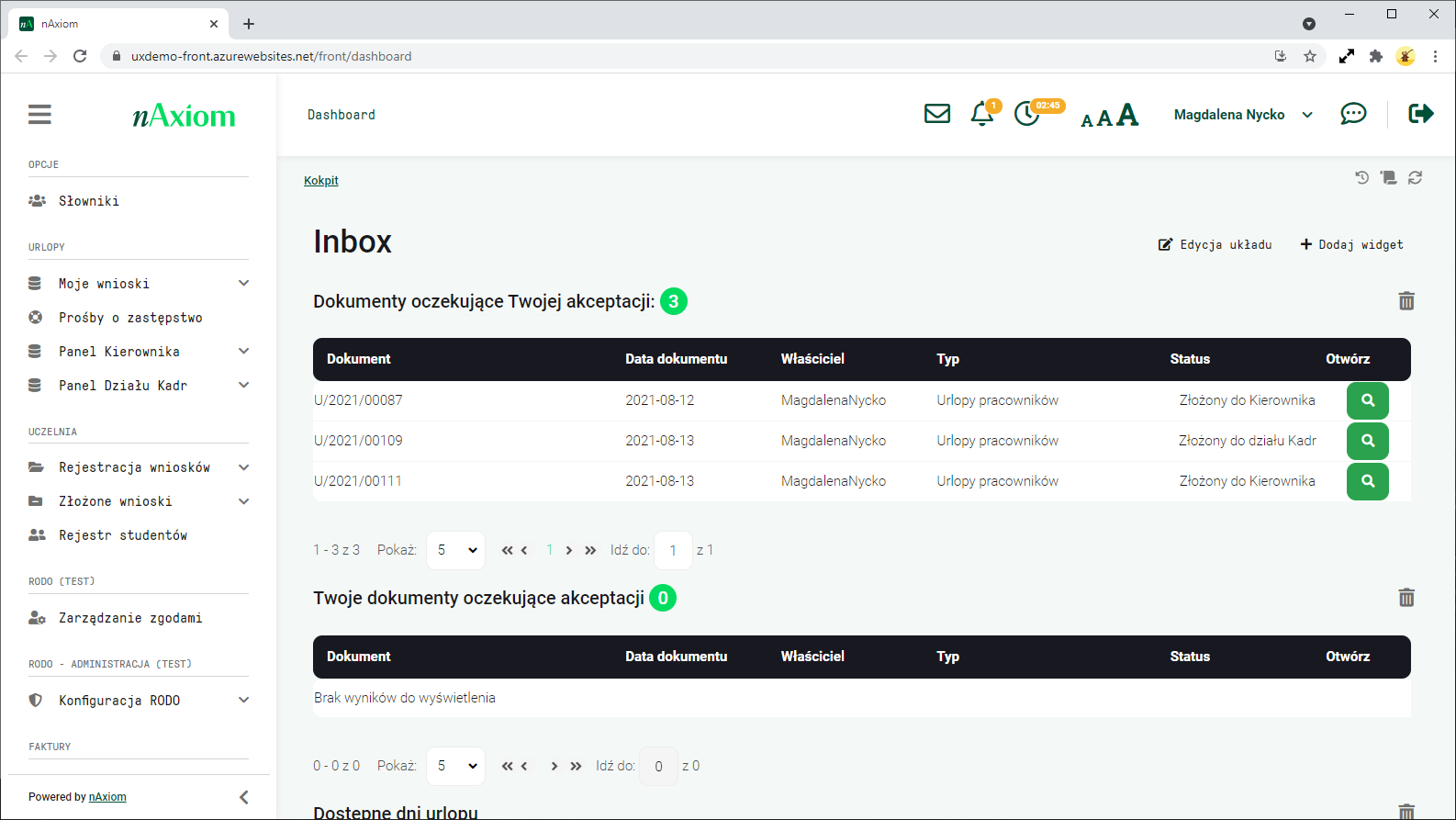Delete the 'Dokumenty oczekujące Twojej akceptacji' widget

point(1406,301)
